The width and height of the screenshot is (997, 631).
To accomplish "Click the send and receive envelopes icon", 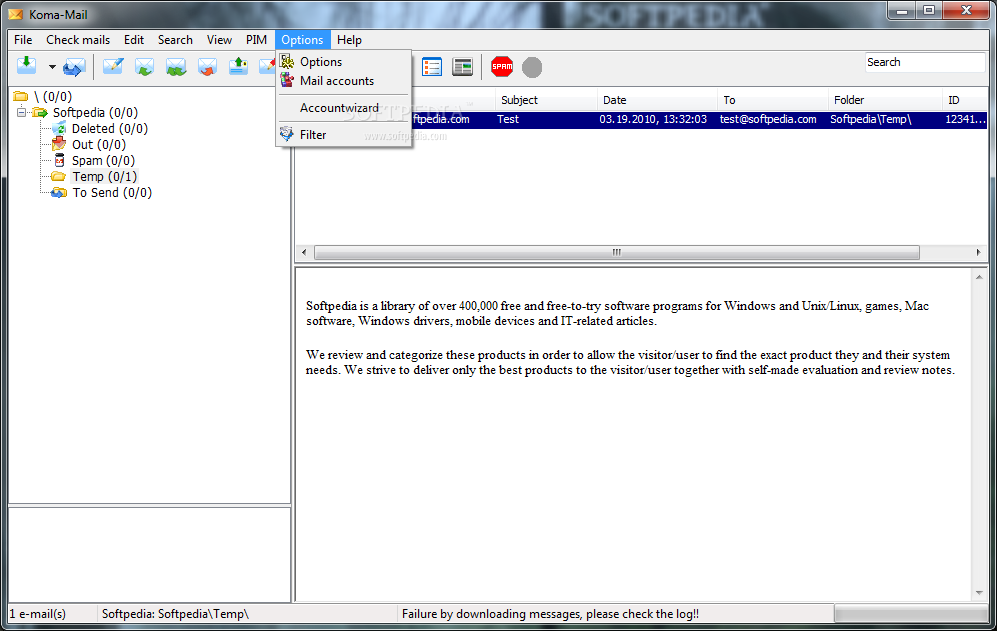I will (x=74, y=67).
